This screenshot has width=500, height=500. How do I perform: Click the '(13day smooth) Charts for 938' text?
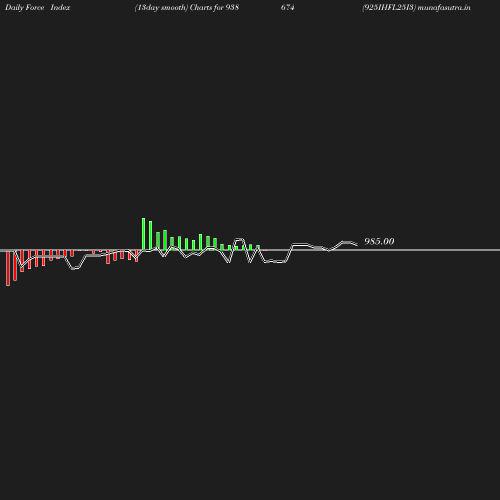click(x=187, y=7)
